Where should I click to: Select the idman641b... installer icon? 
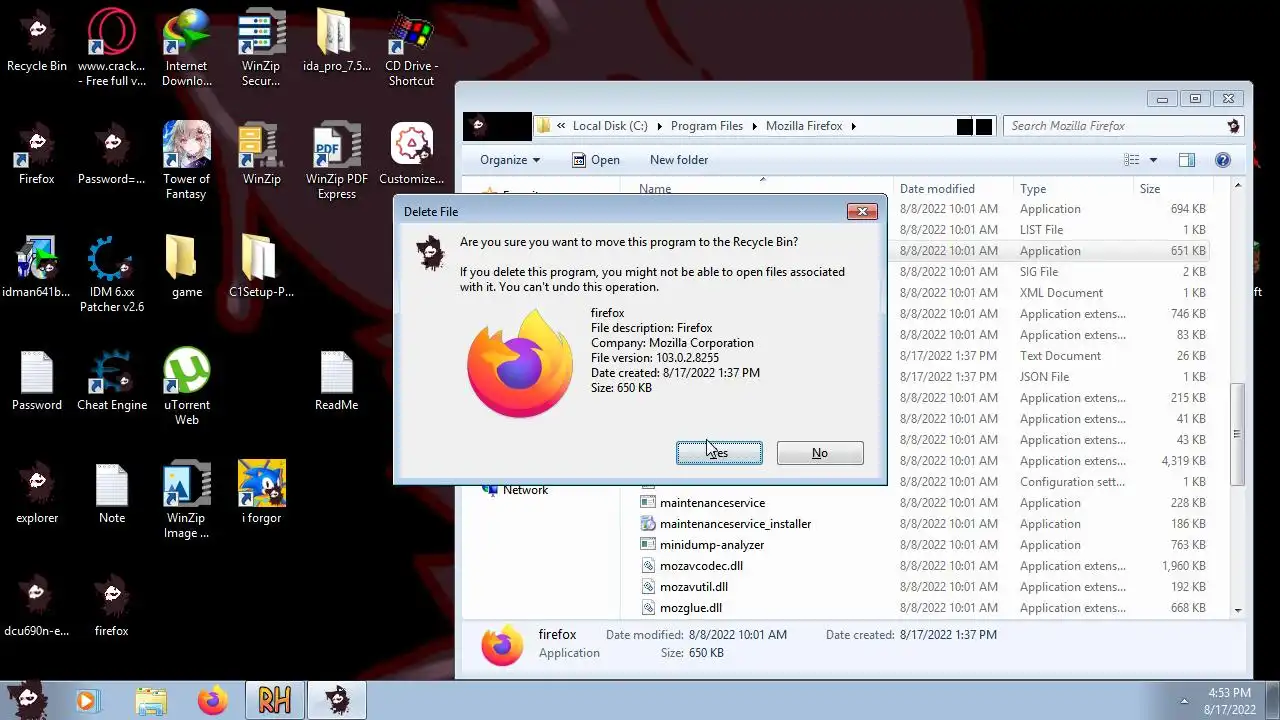[37, 268]
